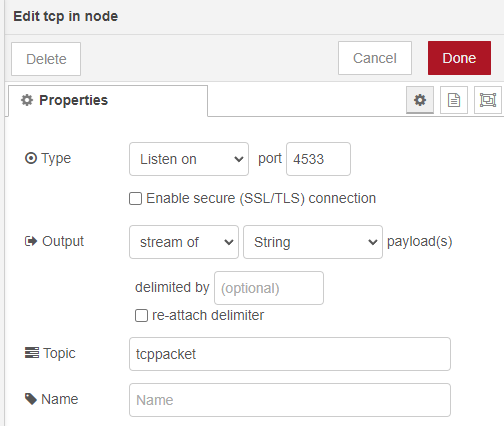Open the Listen on type dropdown
504x426 pixels.
[189, 159]
